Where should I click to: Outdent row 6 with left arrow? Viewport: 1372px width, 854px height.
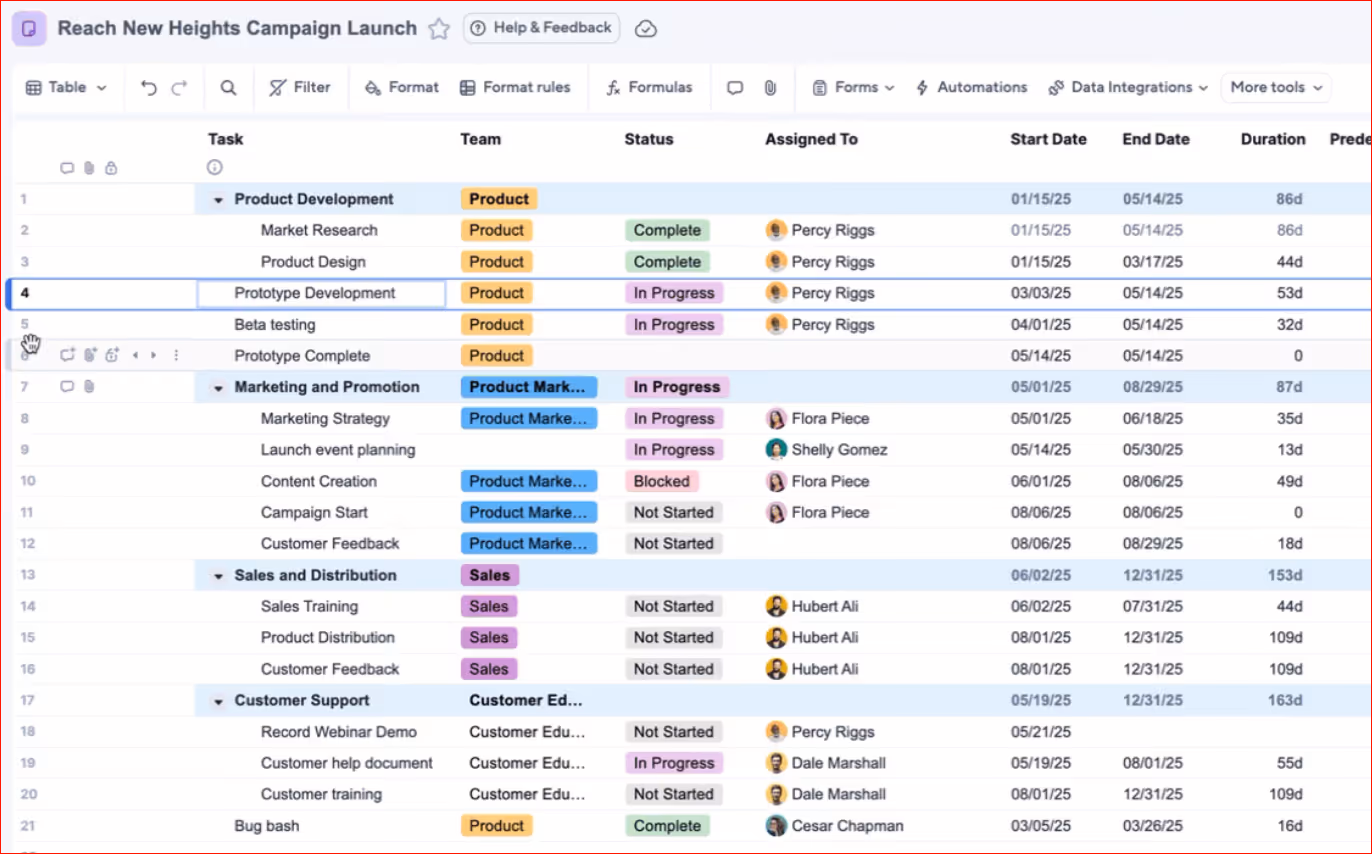135,355
